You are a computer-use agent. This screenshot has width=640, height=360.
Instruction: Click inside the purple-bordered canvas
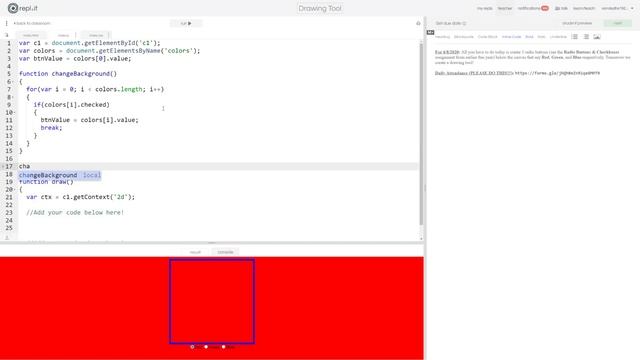[x=212, y=302]
